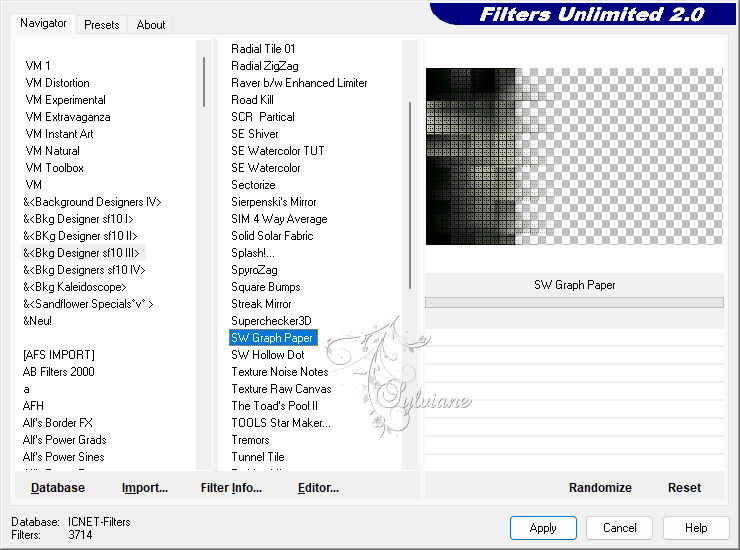Click the filter preview thumbnail
740x550 pixels.
click(x=574, y=156)
